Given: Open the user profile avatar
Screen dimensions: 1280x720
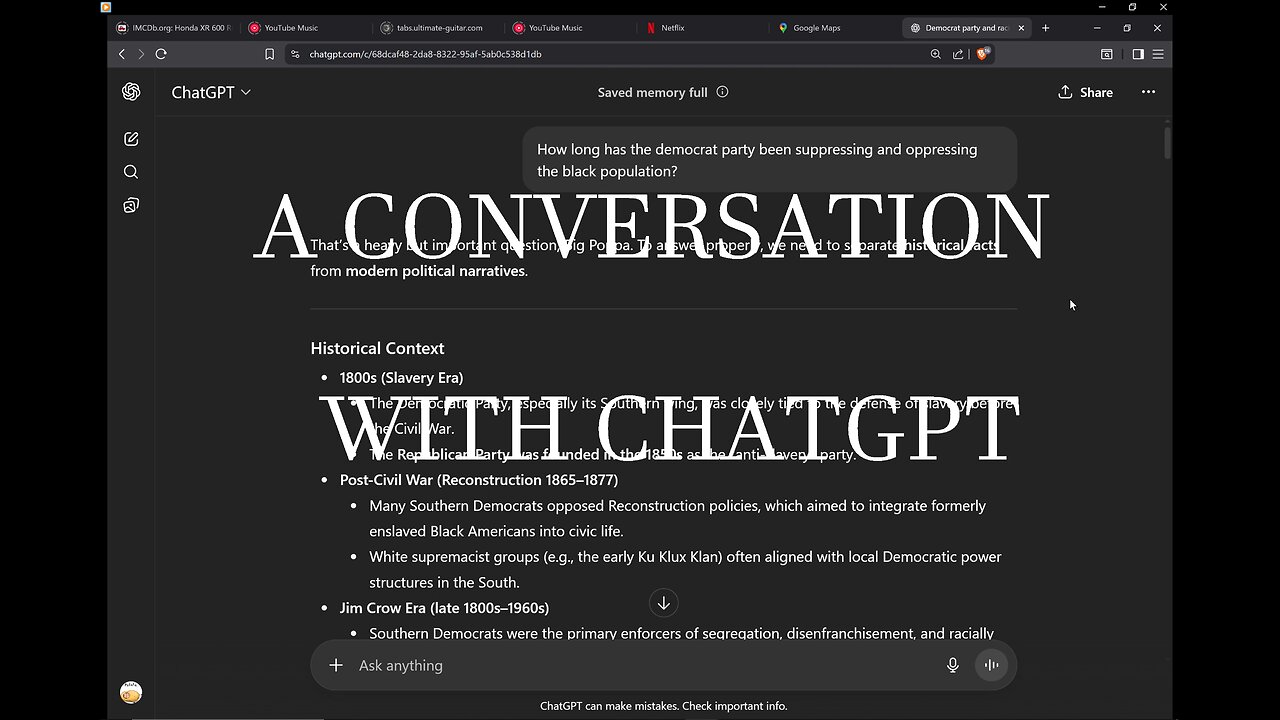Looking at the screenshot, I should [x=131, y=692].
